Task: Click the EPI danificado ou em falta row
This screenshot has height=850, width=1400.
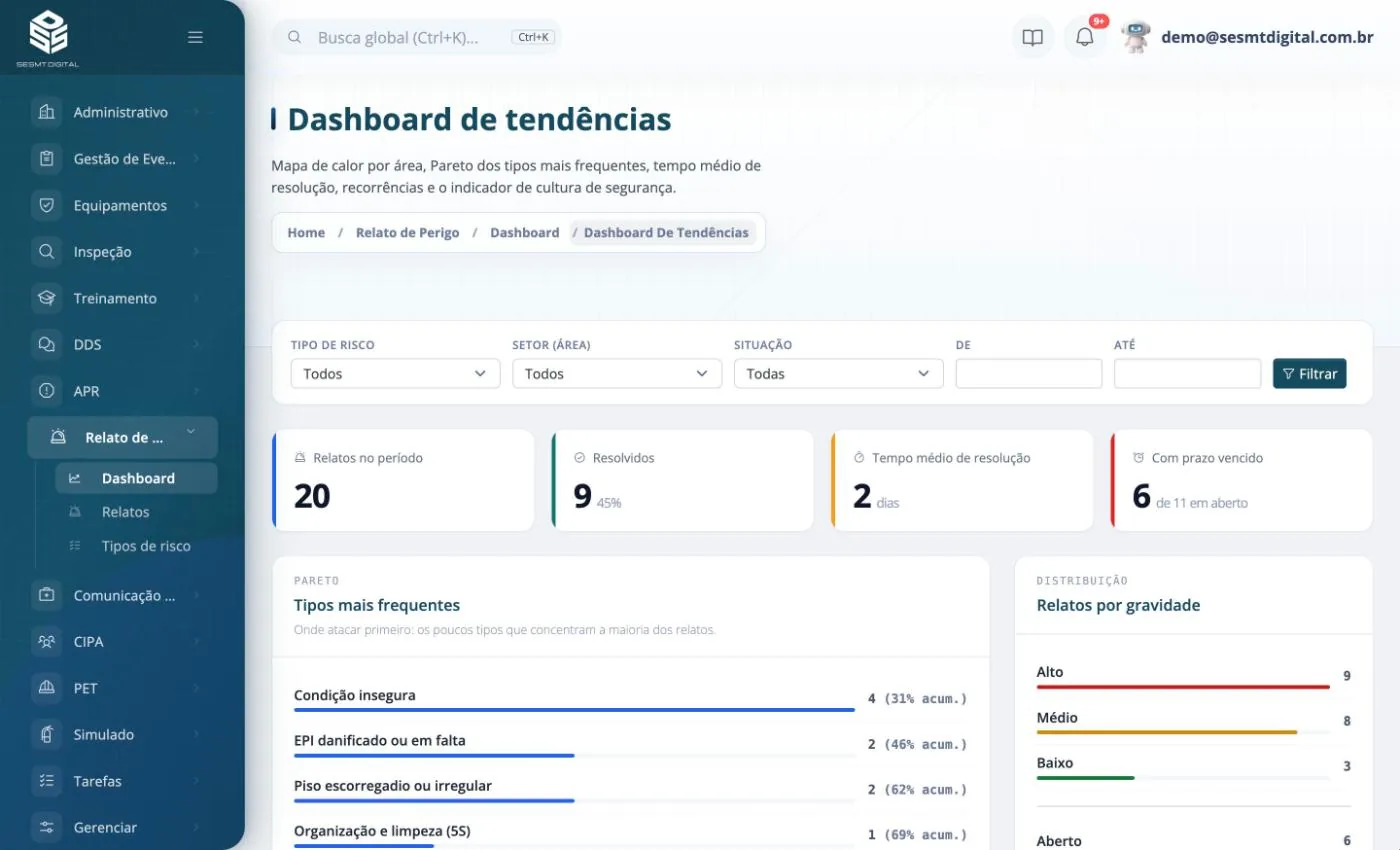Action: tap(630, 745)
